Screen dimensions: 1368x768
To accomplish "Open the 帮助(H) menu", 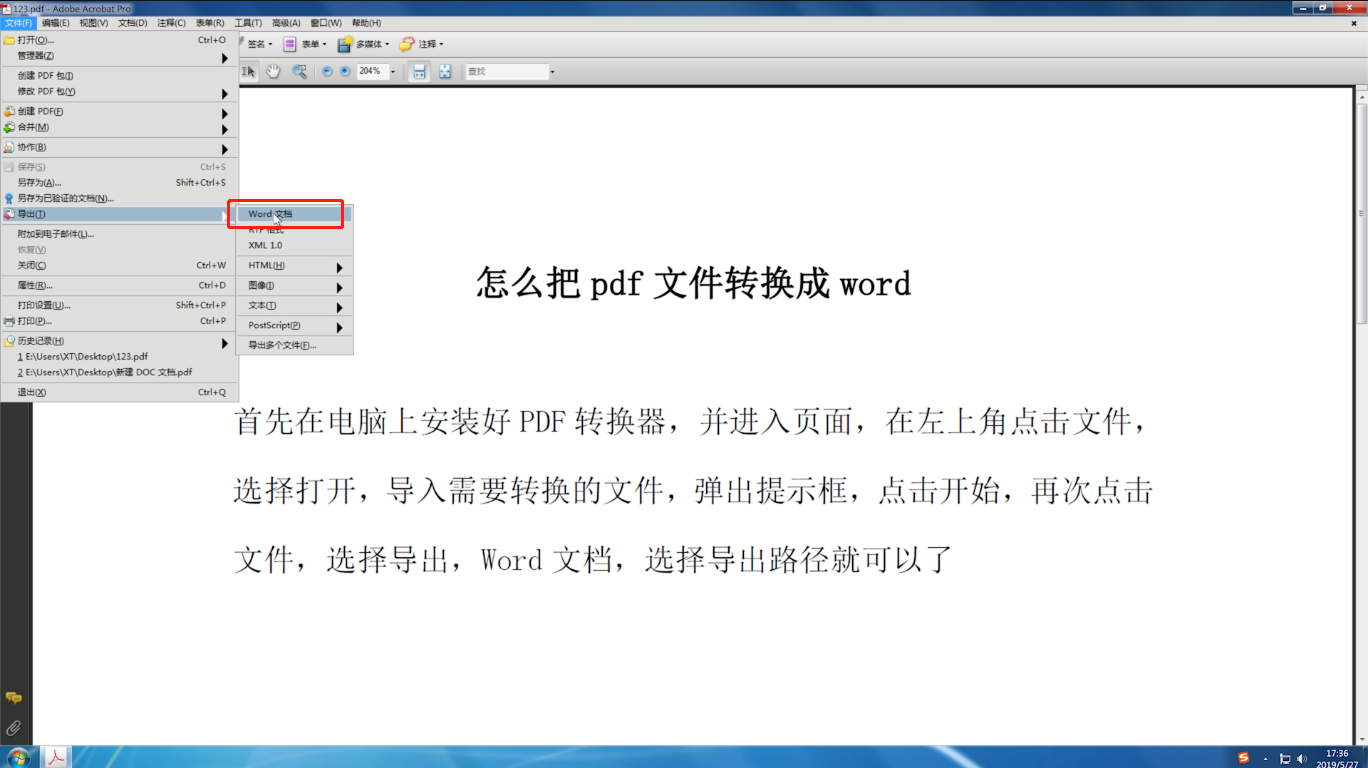I will 366,23.
